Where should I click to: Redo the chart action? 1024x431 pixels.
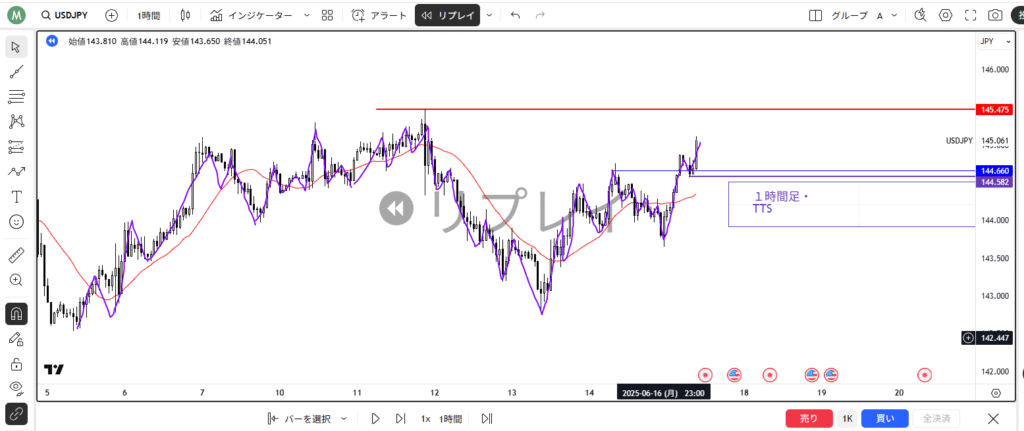(x=540, y=15)
